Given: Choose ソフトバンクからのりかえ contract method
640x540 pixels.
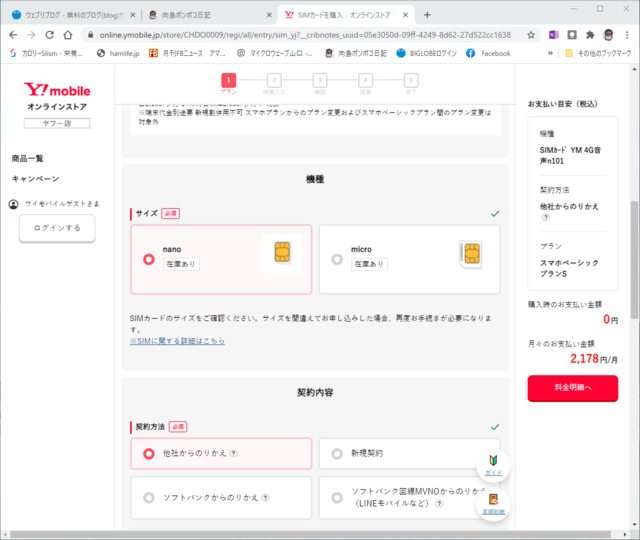Looking at the screenshot, I should pos(221,498).
